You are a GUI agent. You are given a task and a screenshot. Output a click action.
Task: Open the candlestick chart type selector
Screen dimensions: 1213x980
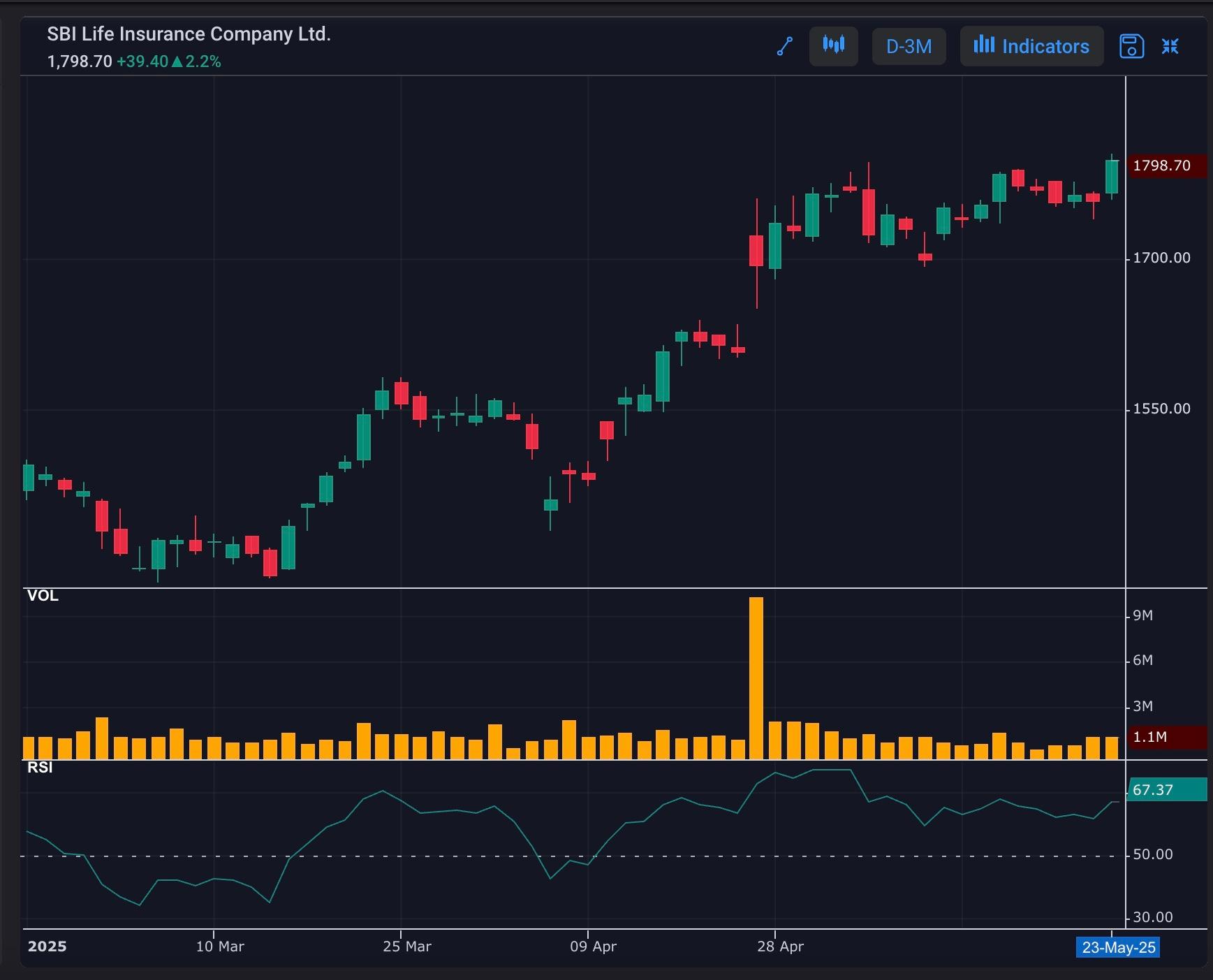coord(834,46)
